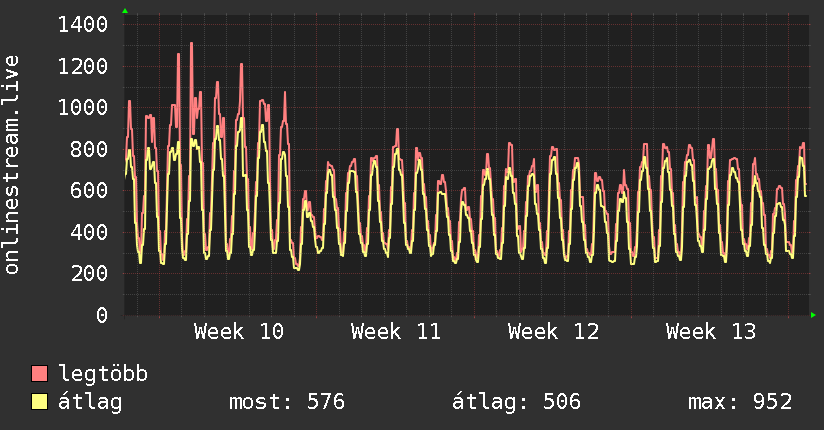Click the 1400 y-axis value
Screen dimensions: 824x430
(83, 25)
